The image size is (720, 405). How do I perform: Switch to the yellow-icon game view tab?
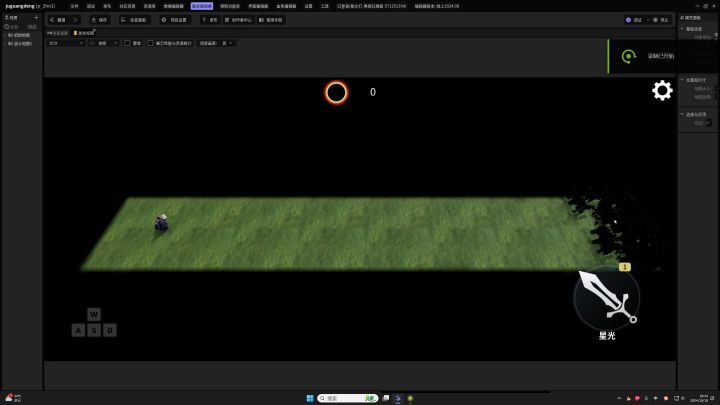pyautogui.click(x=83, y=33)
